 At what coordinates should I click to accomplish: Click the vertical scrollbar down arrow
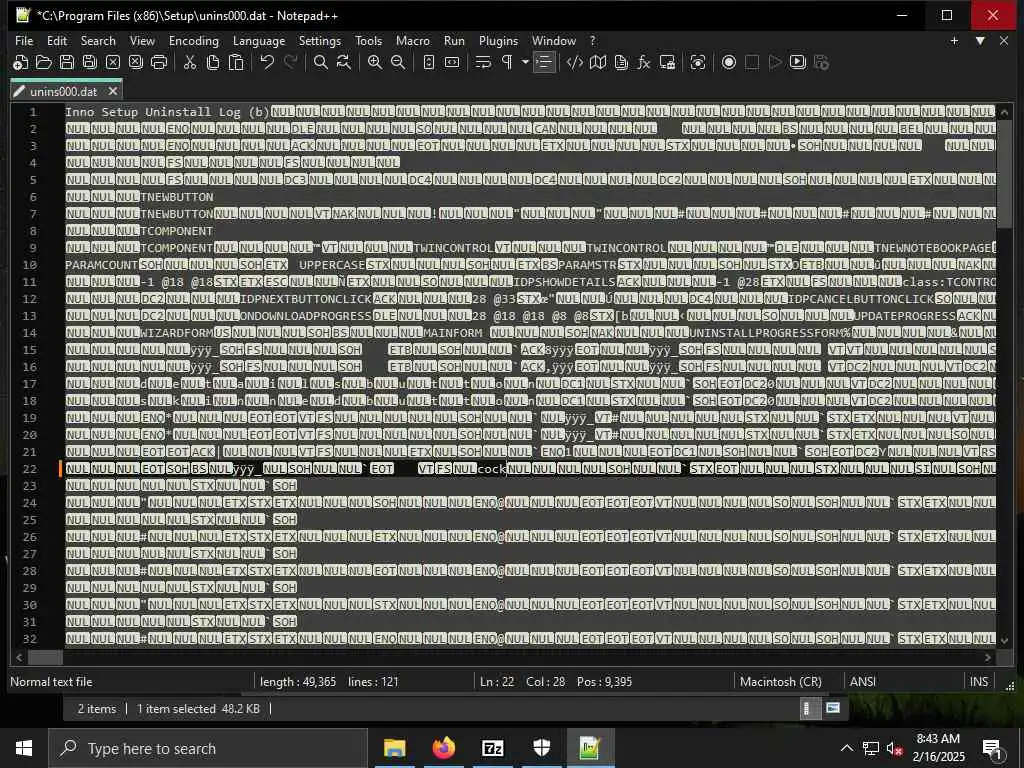coord(1004,640)
